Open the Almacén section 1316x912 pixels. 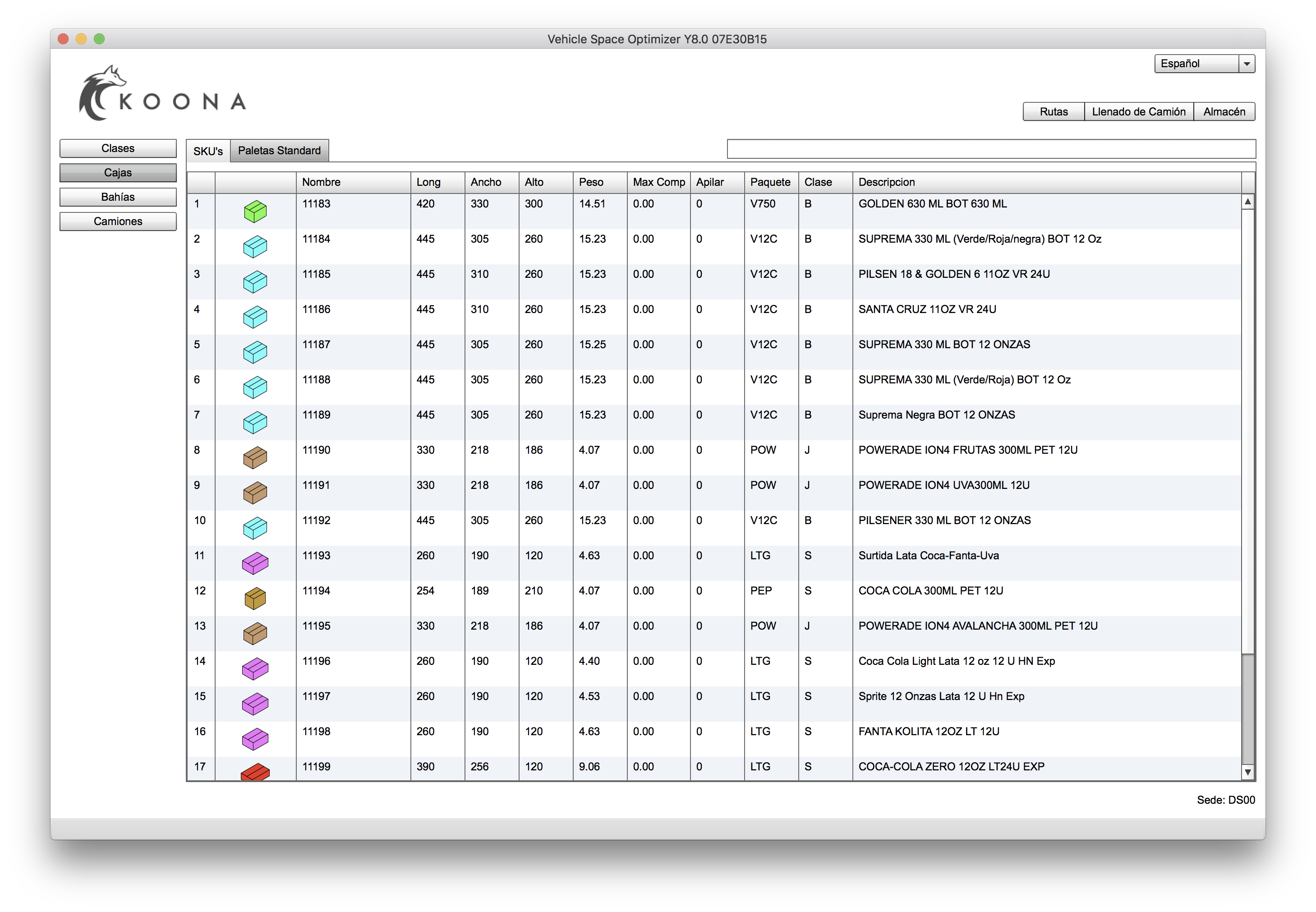(1224, 111)
